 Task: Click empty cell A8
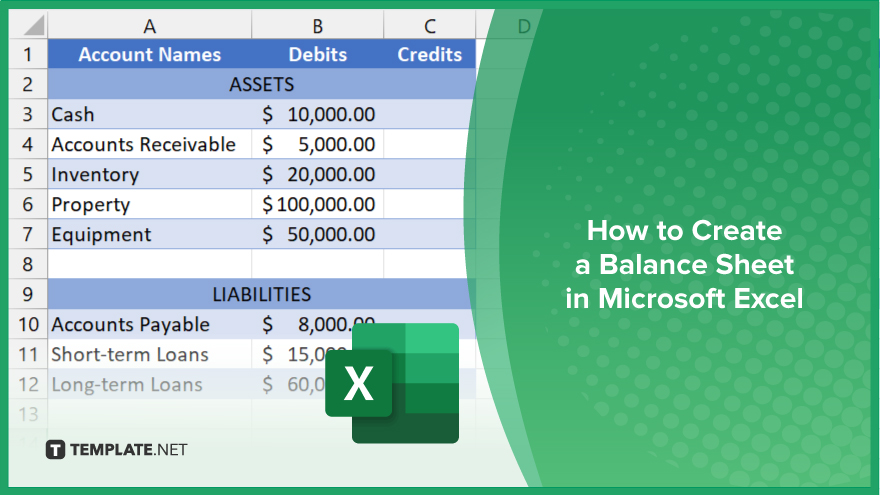149,264
